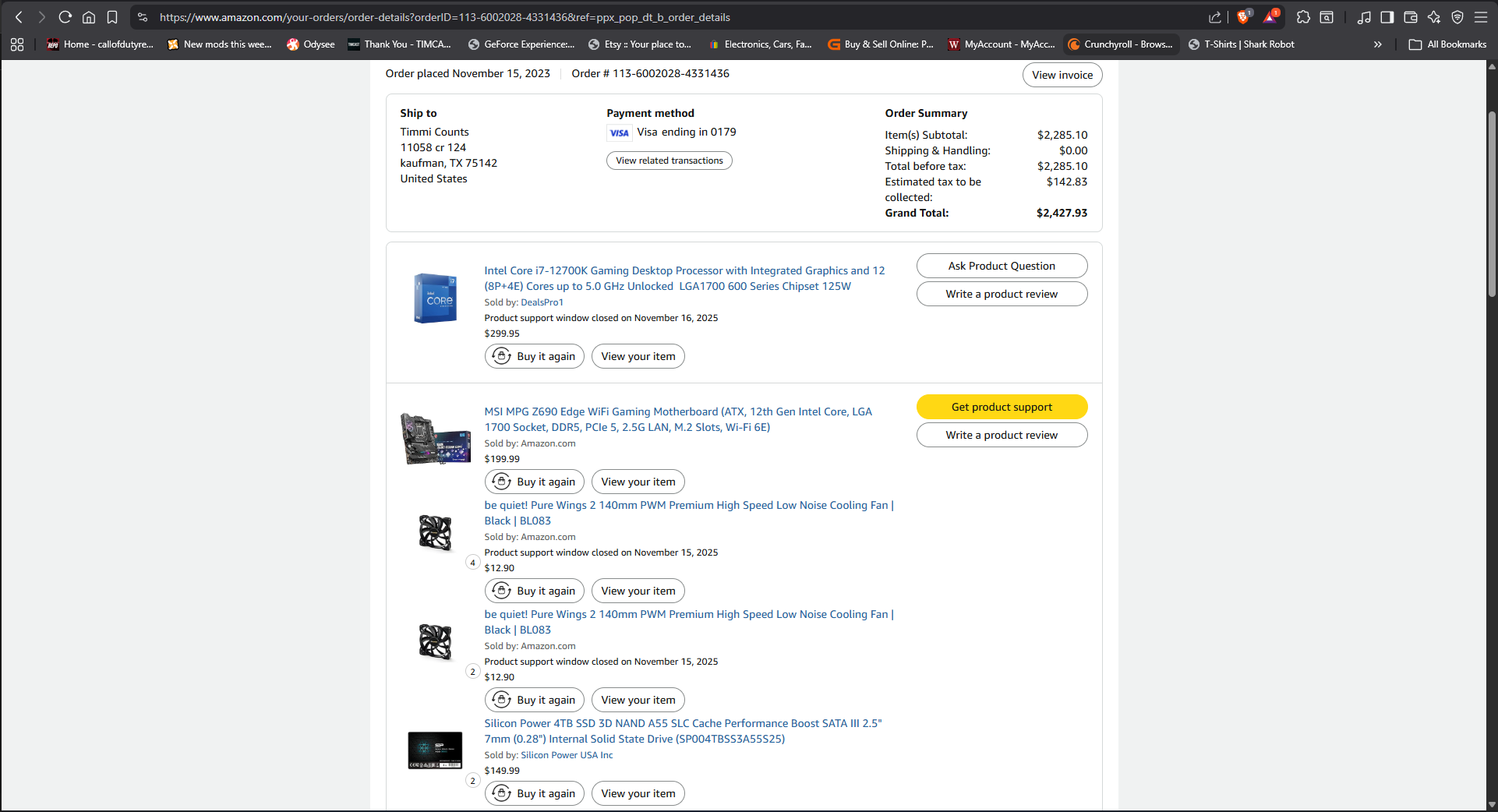Click the Silicon Power SSD product thumbnail
This screenshot has height=812, width=1498.
[x=435, y=750]
